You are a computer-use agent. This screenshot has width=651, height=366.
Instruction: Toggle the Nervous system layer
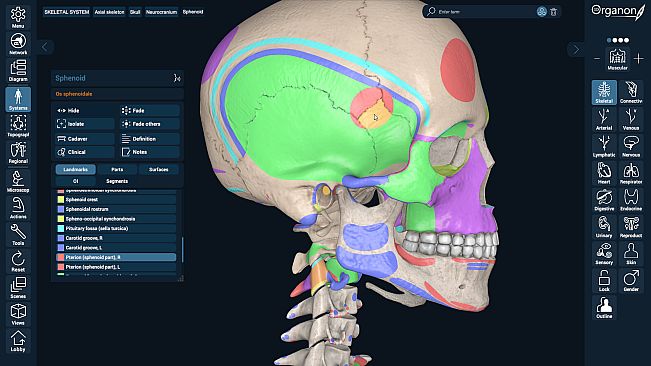[x=631, y=146]
